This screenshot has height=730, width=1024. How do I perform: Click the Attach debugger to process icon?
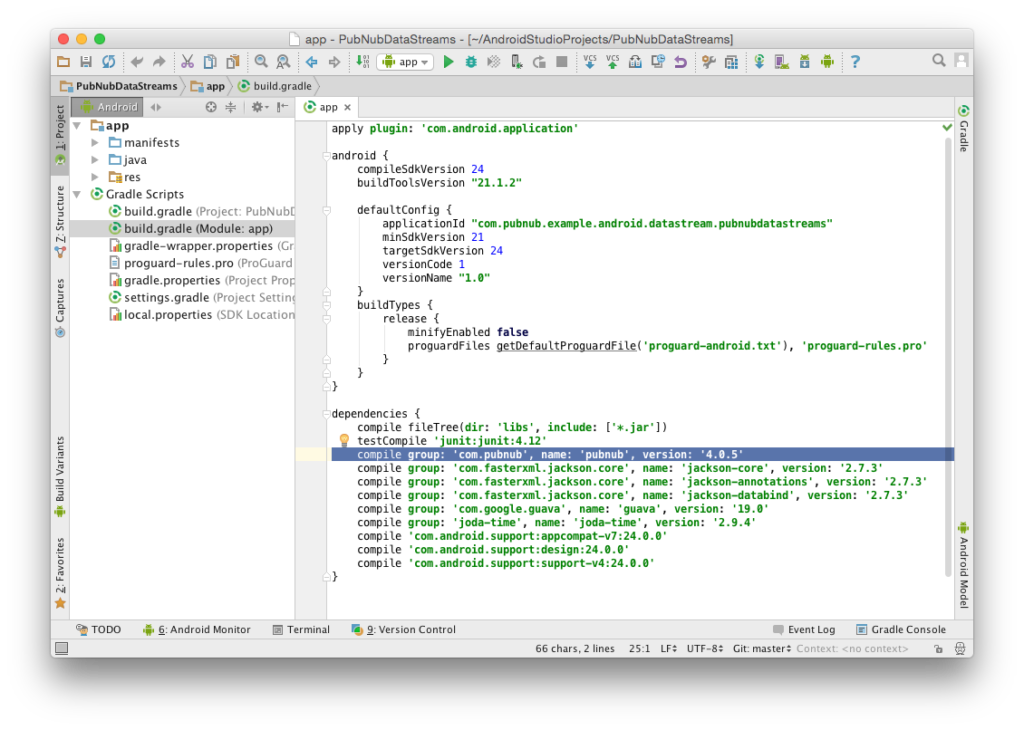517,62
